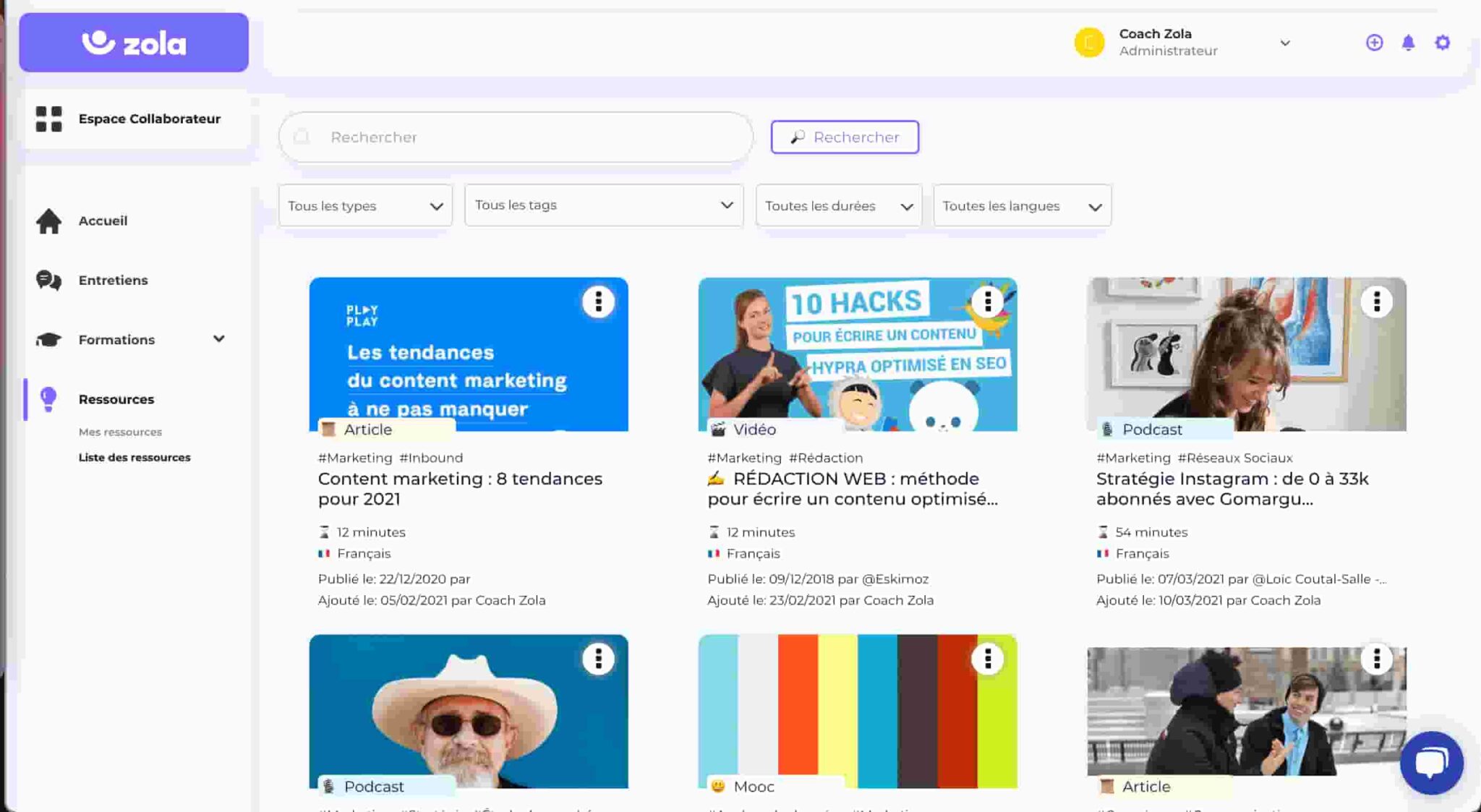The width and height of the screenshot is (1481, 812).
Task: Open Entretiens in the sidebar
Action: 113,280
